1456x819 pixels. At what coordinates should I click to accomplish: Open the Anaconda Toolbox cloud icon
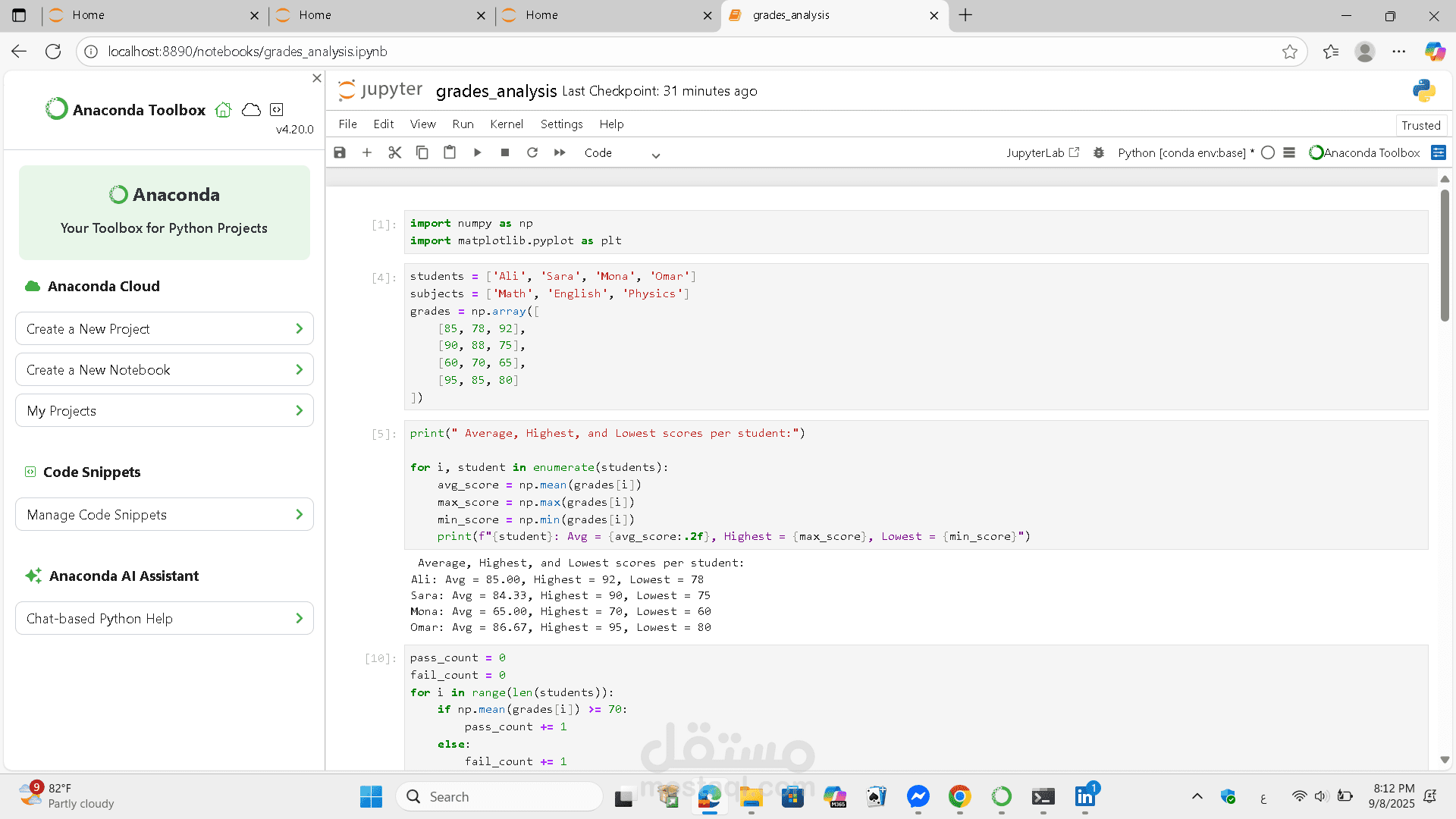point(251,110)
